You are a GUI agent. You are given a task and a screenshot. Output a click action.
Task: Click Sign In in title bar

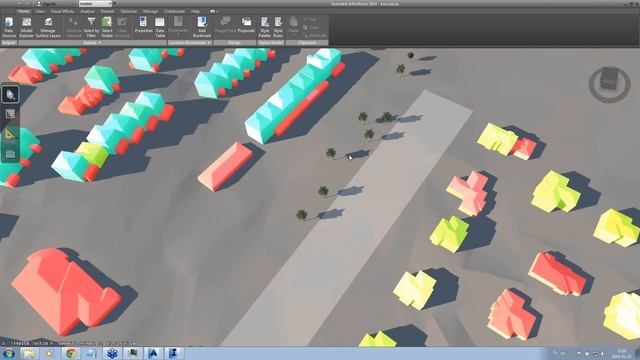tap(46, 4)
